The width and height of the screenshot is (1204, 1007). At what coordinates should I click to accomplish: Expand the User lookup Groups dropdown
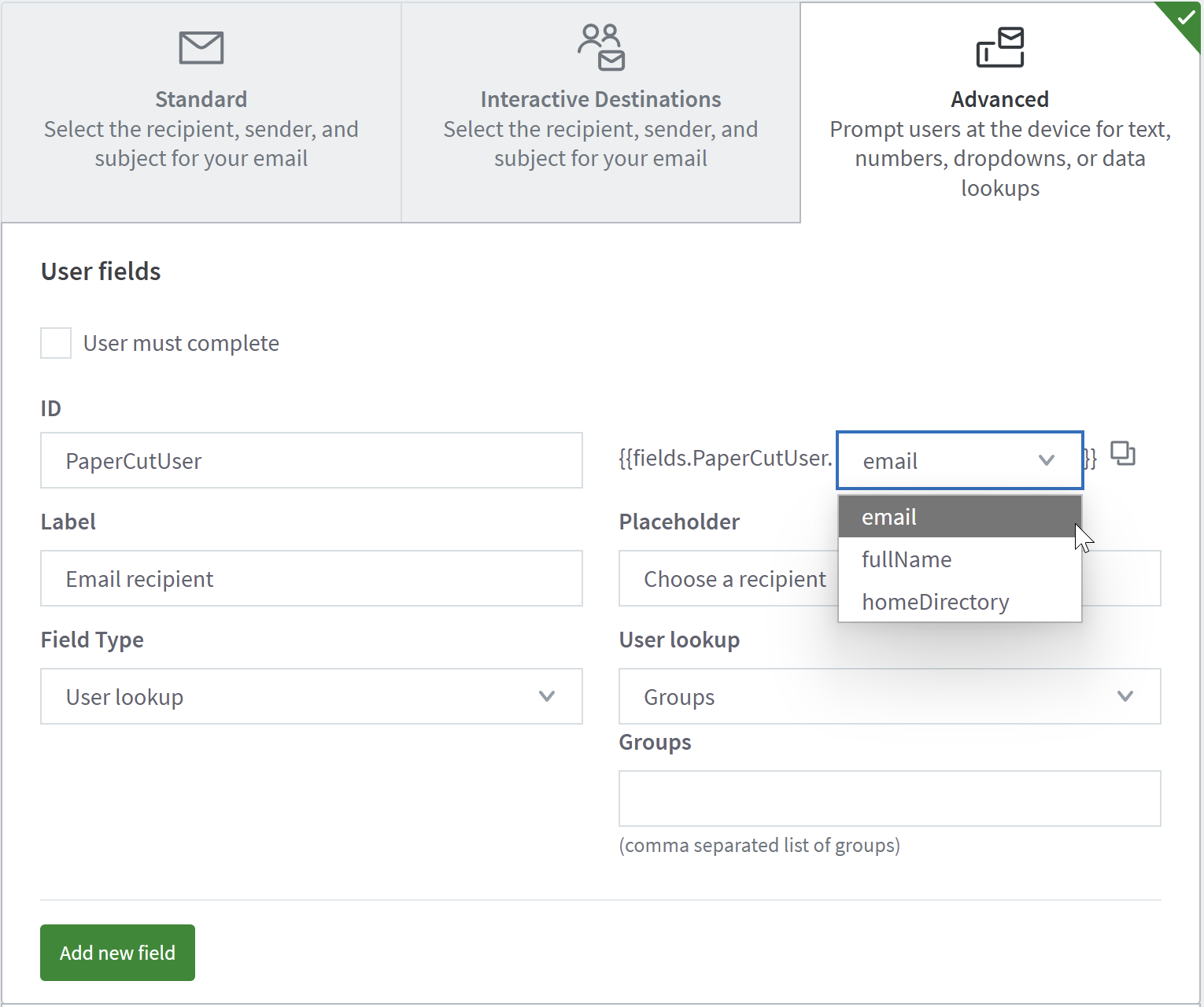coord(889,696)
